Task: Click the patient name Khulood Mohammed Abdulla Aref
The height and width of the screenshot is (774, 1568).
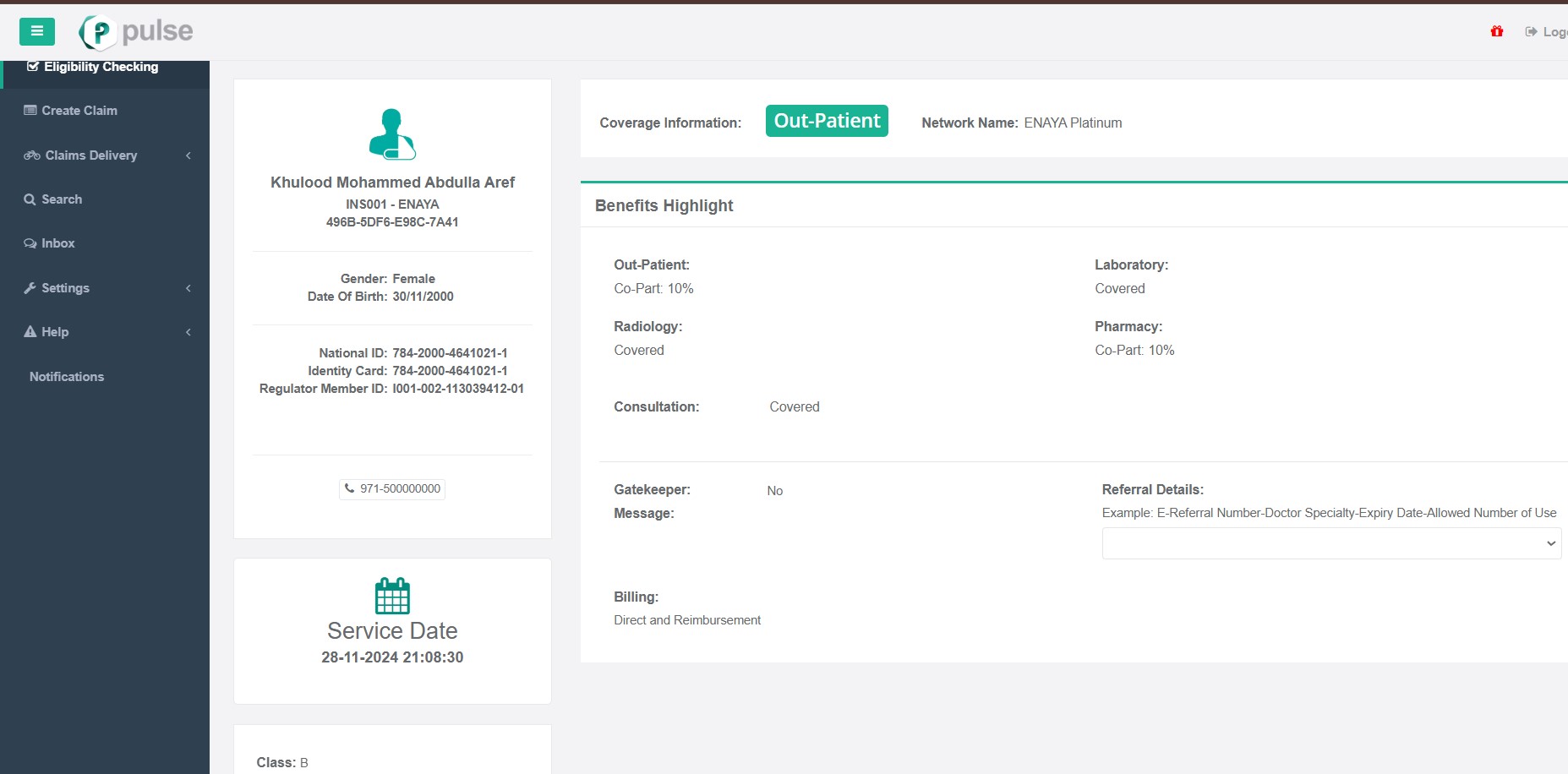Action: point(392,183)
